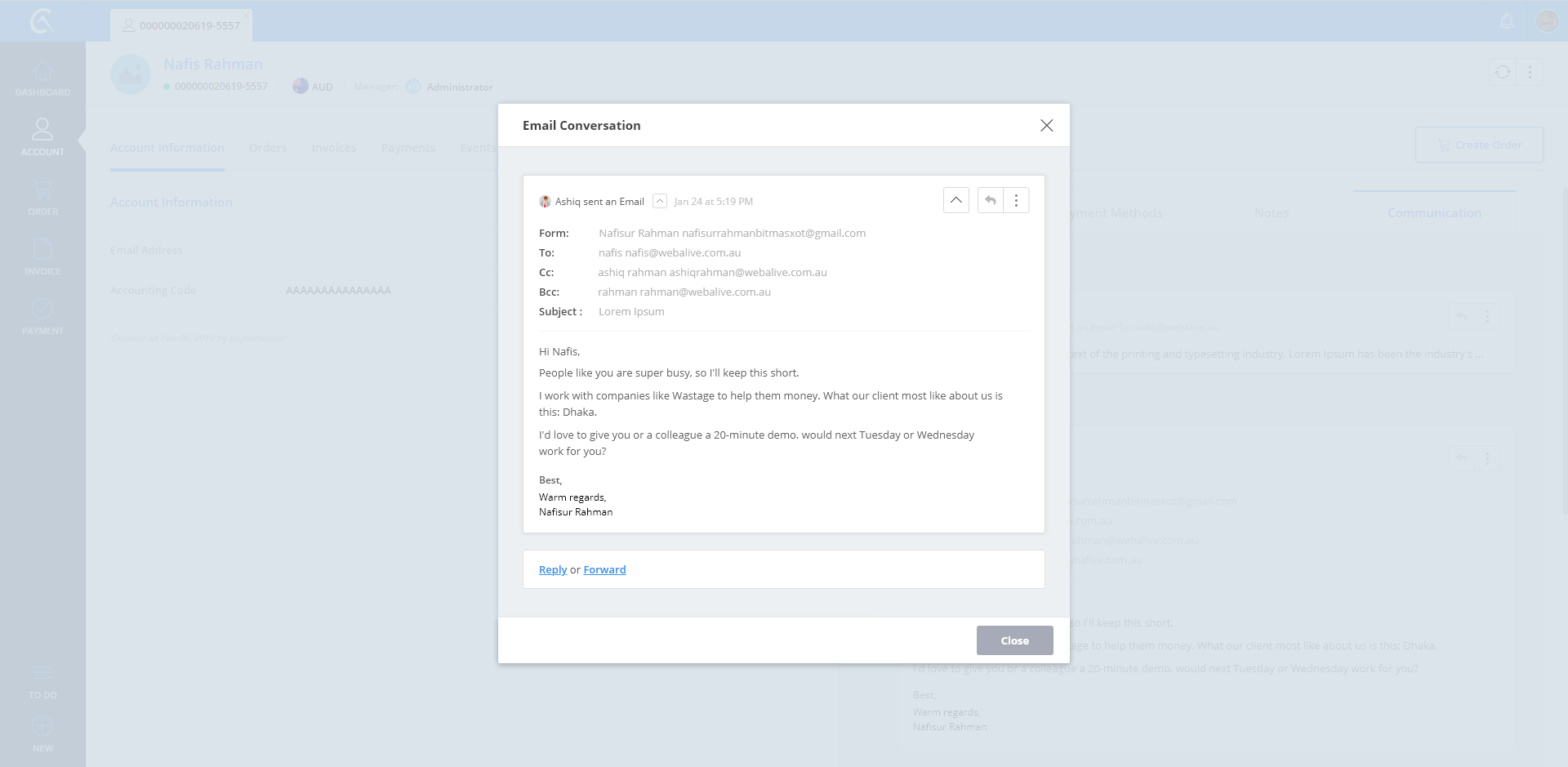Collapse the email with the up-chevron button
Viewport: 1568px width, 767px height.
956,200
